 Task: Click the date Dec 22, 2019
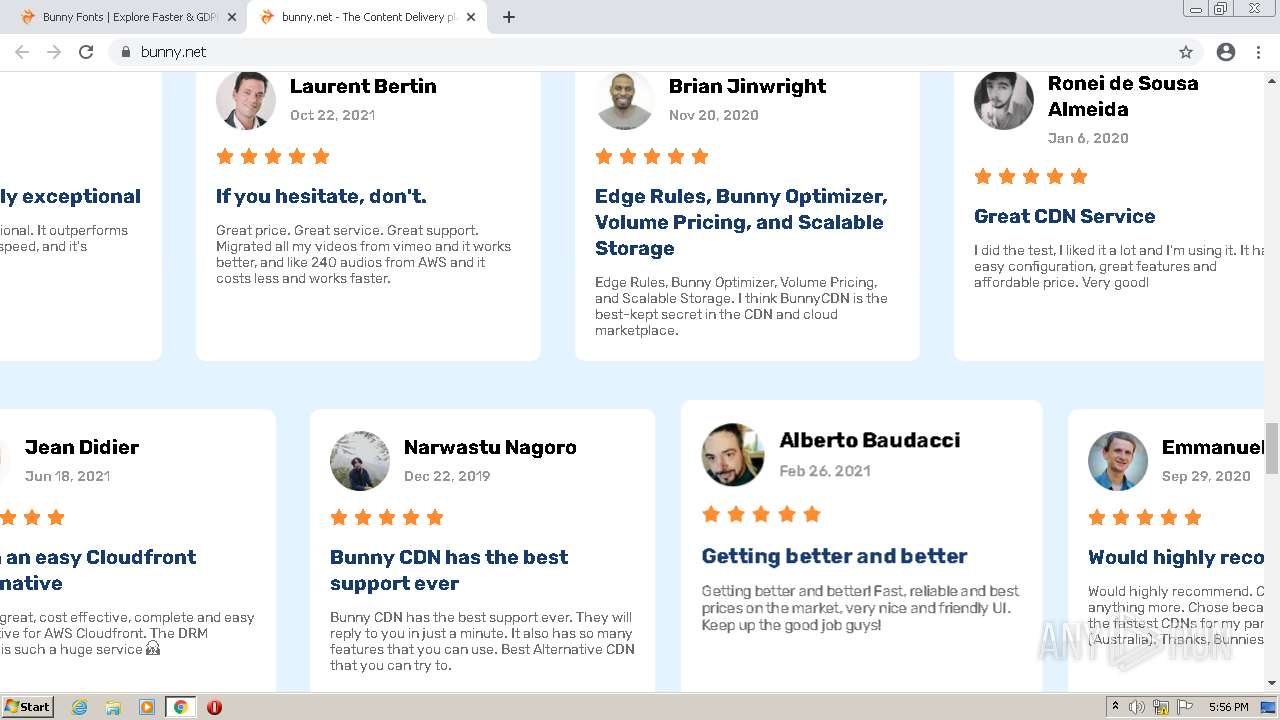[447, 476]
